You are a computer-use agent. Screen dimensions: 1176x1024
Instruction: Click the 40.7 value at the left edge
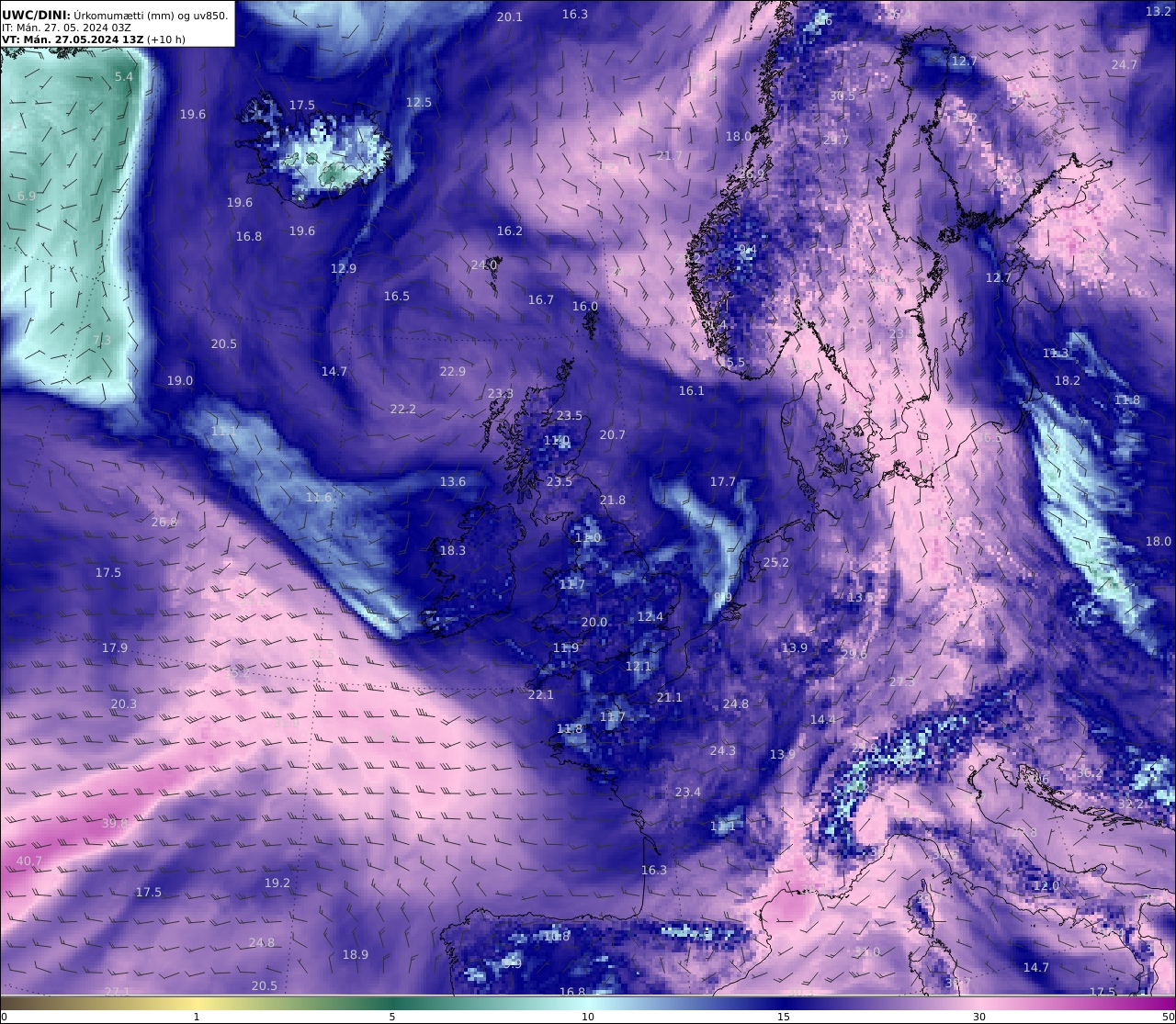coord(29,861)
